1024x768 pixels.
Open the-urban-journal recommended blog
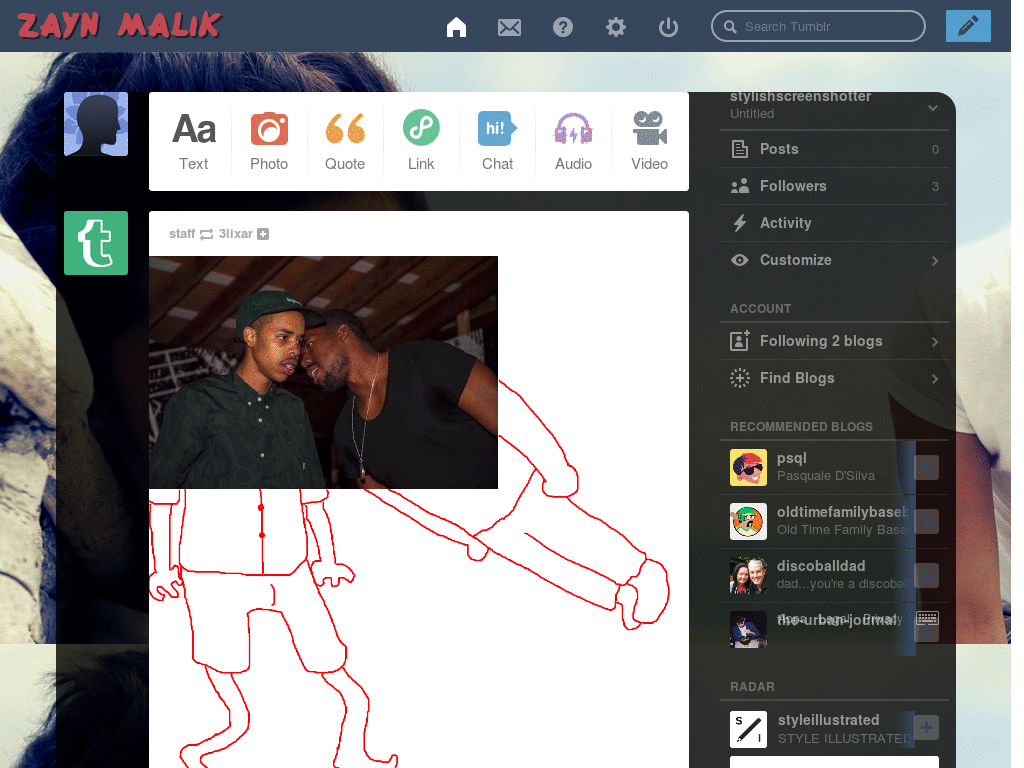(x=837, y=620)
